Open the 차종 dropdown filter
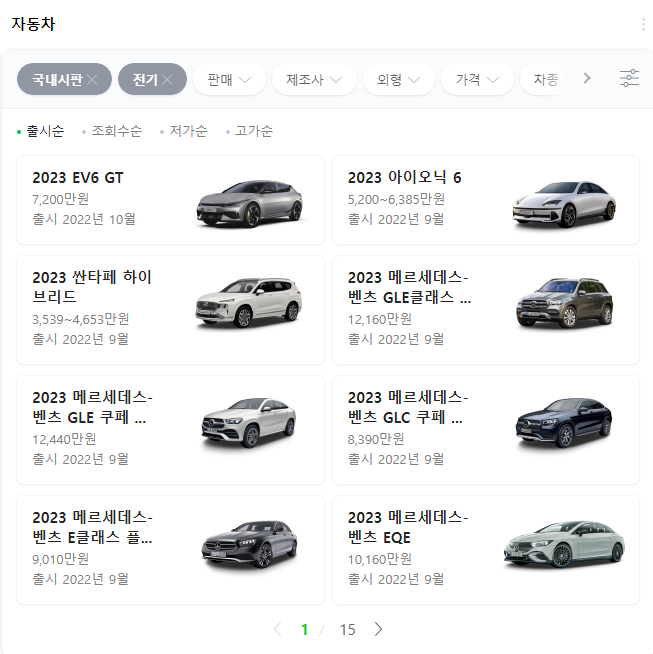Image resolution: width=653 pixels, height=654 pixels. [x=545, y=79]
